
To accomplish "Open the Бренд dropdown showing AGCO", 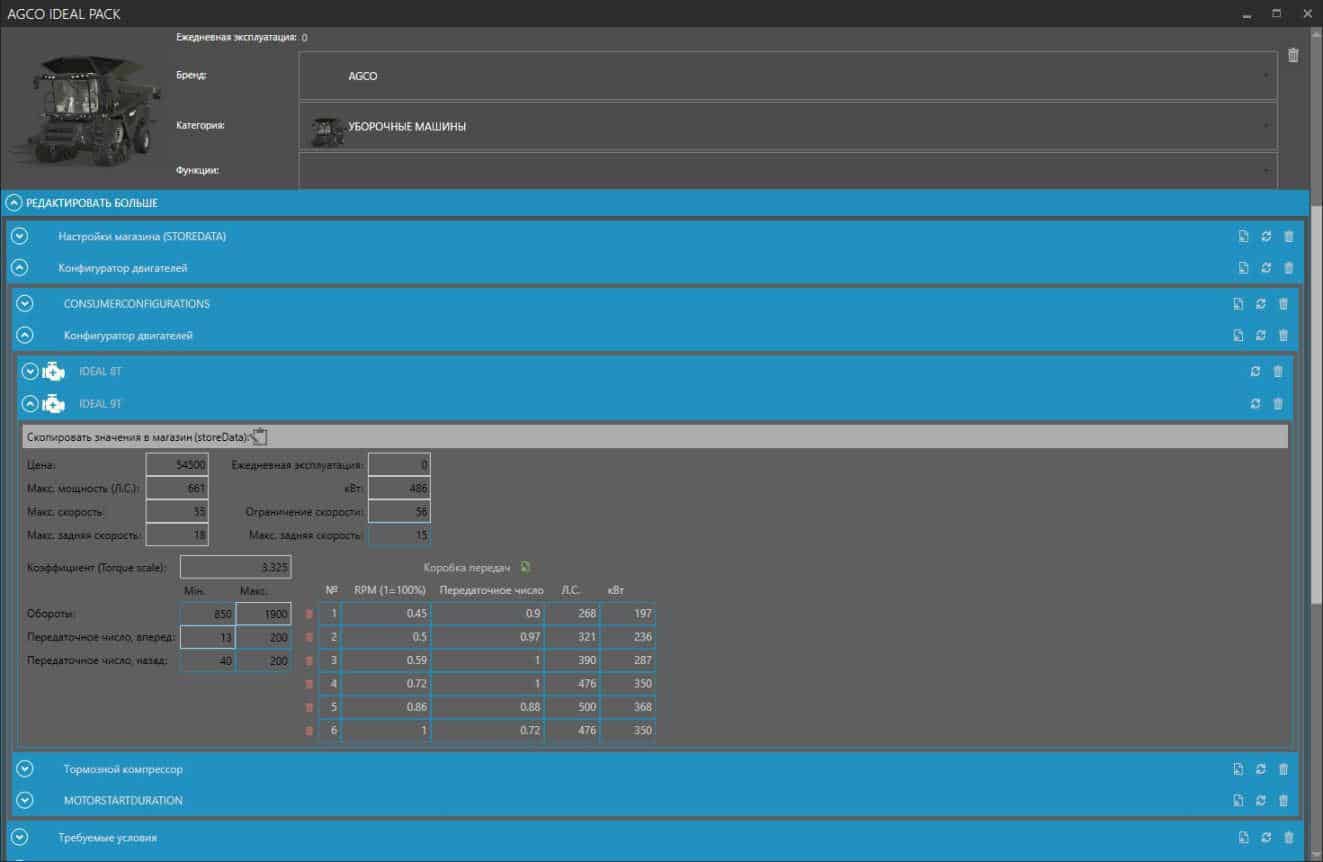I will pyautogui.click(x=787, y=76).
